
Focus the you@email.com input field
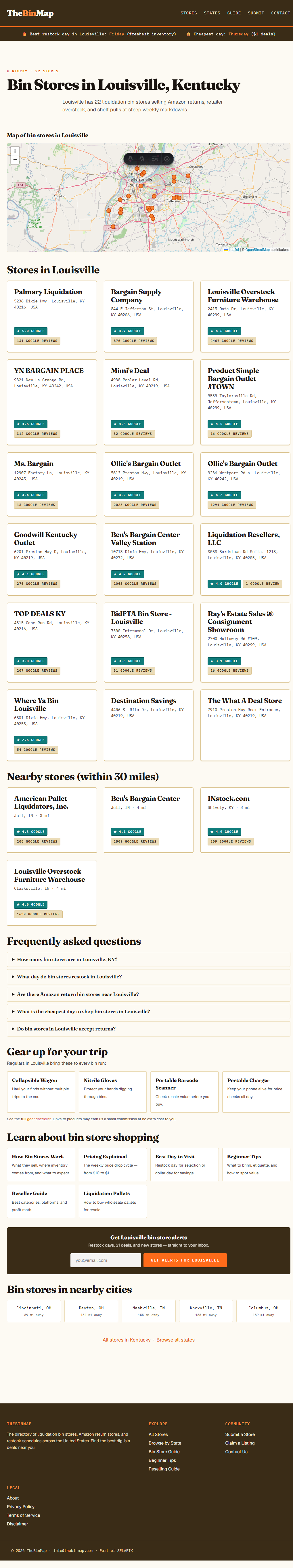tap(106, 1260)
